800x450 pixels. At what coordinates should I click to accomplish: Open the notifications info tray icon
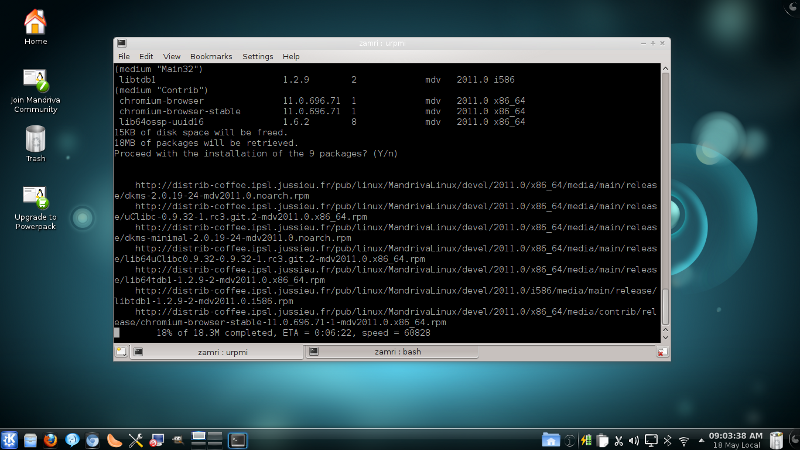click(x=570, y=440)
